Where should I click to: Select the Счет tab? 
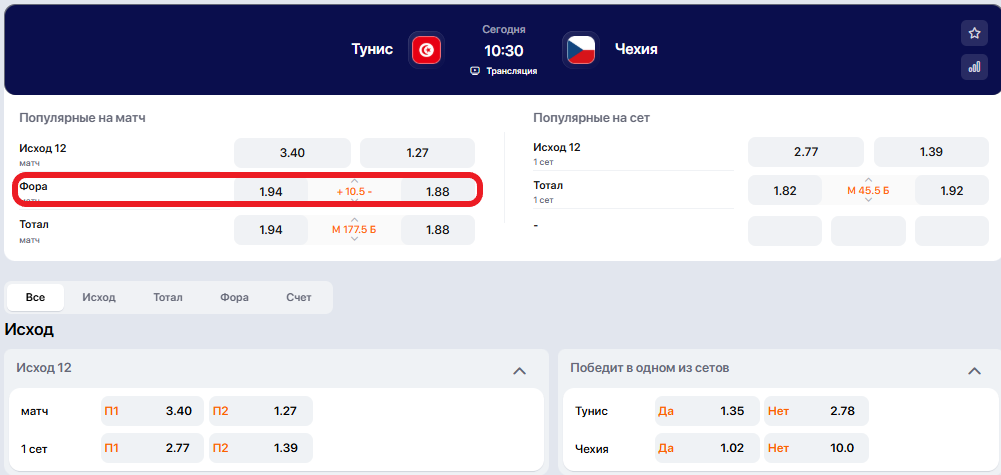click(x=298, y=297)
